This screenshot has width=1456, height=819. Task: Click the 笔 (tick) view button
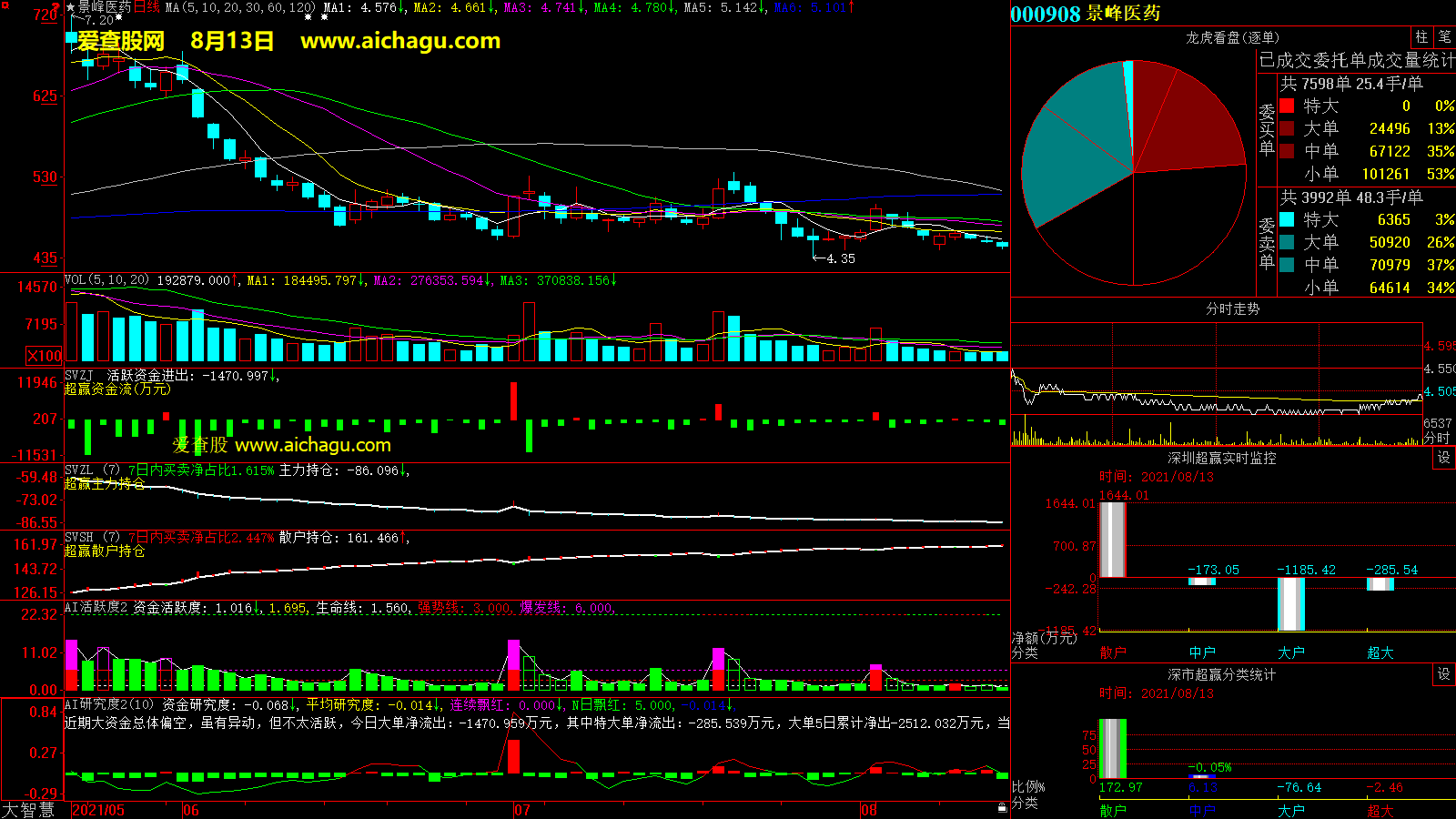[x=1445, y=37]
